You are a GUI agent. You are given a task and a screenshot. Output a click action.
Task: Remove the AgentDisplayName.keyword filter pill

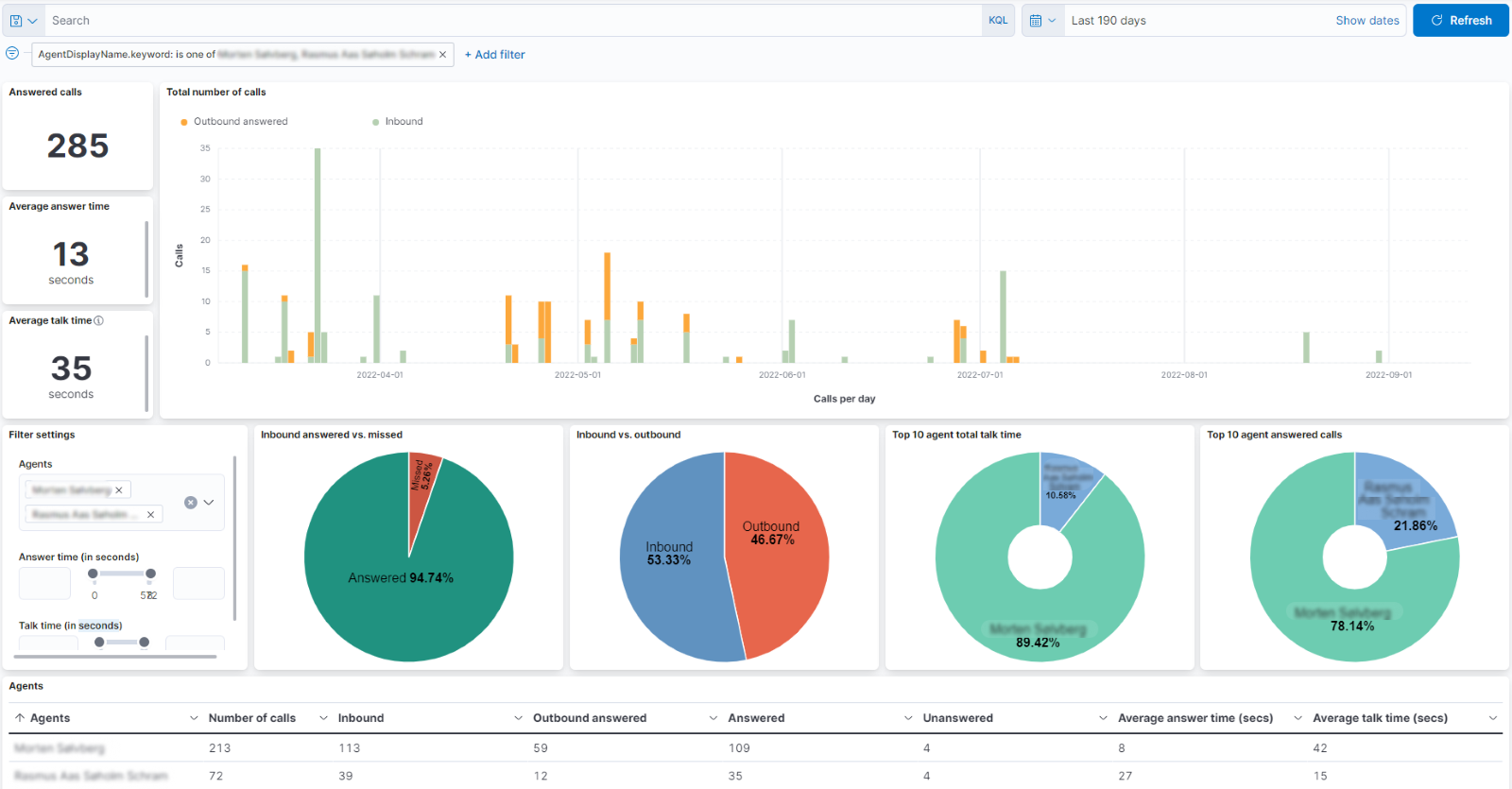coord(442,55)
